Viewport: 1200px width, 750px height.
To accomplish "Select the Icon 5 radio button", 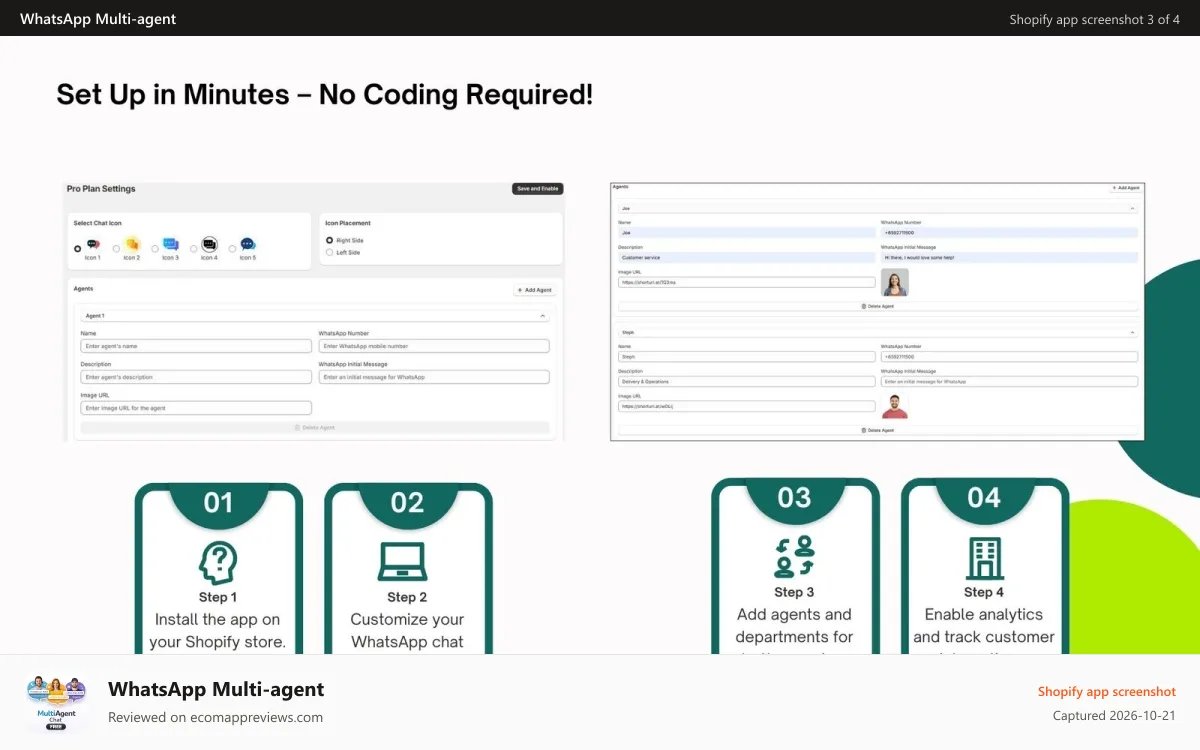I will tap(233, 248).
